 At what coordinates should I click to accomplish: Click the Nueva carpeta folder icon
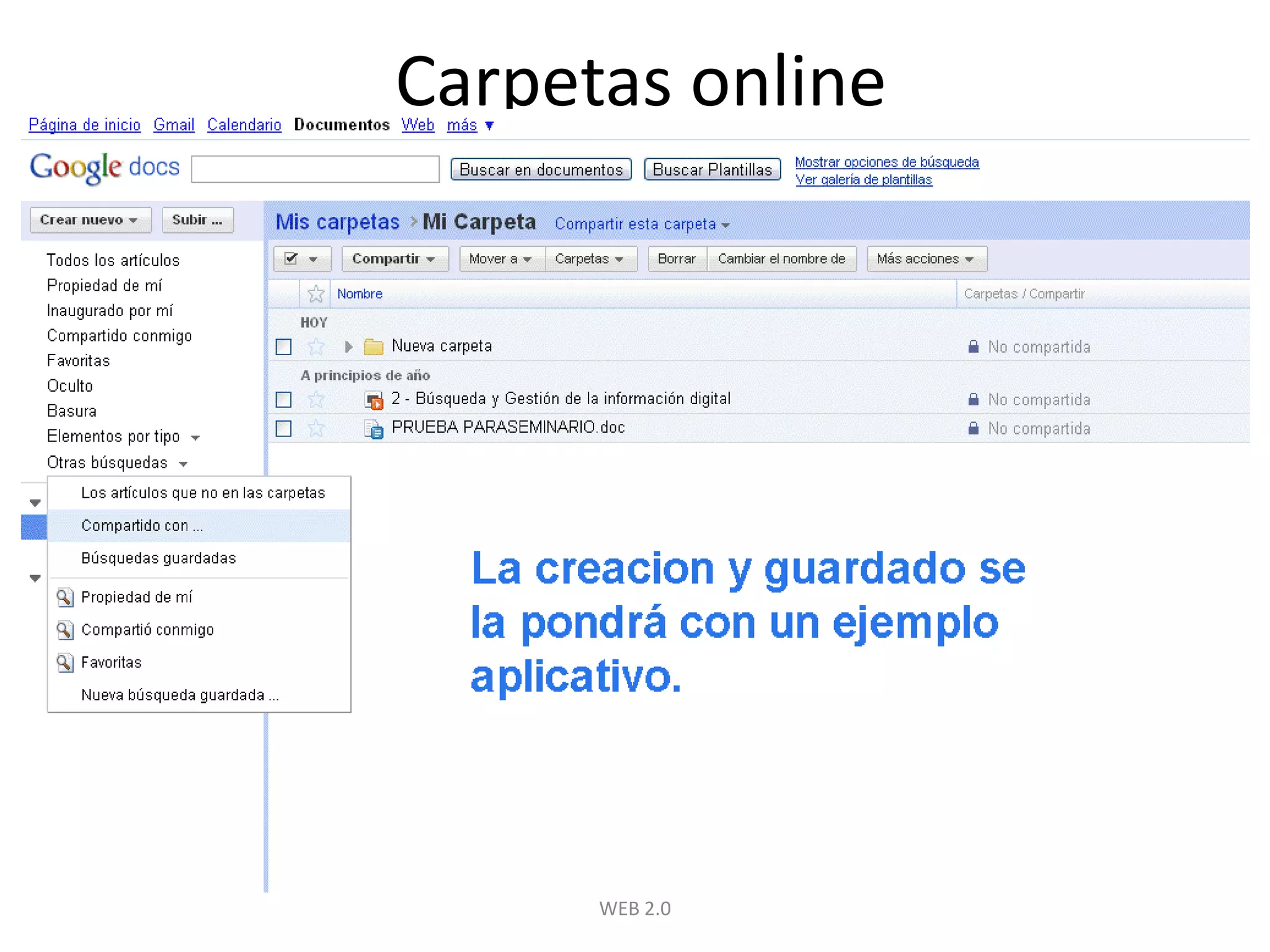(373, 346)
